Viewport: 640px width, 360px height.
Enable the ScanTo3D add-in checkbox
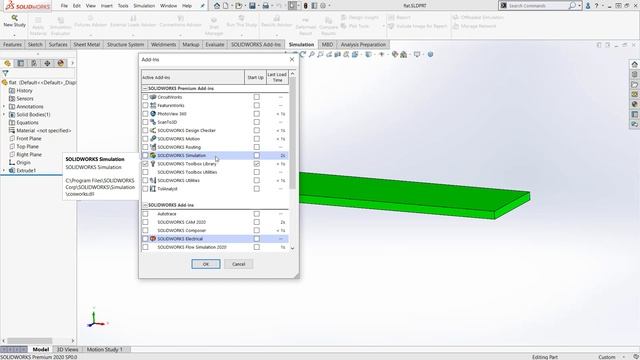click(x=145, y=122)
